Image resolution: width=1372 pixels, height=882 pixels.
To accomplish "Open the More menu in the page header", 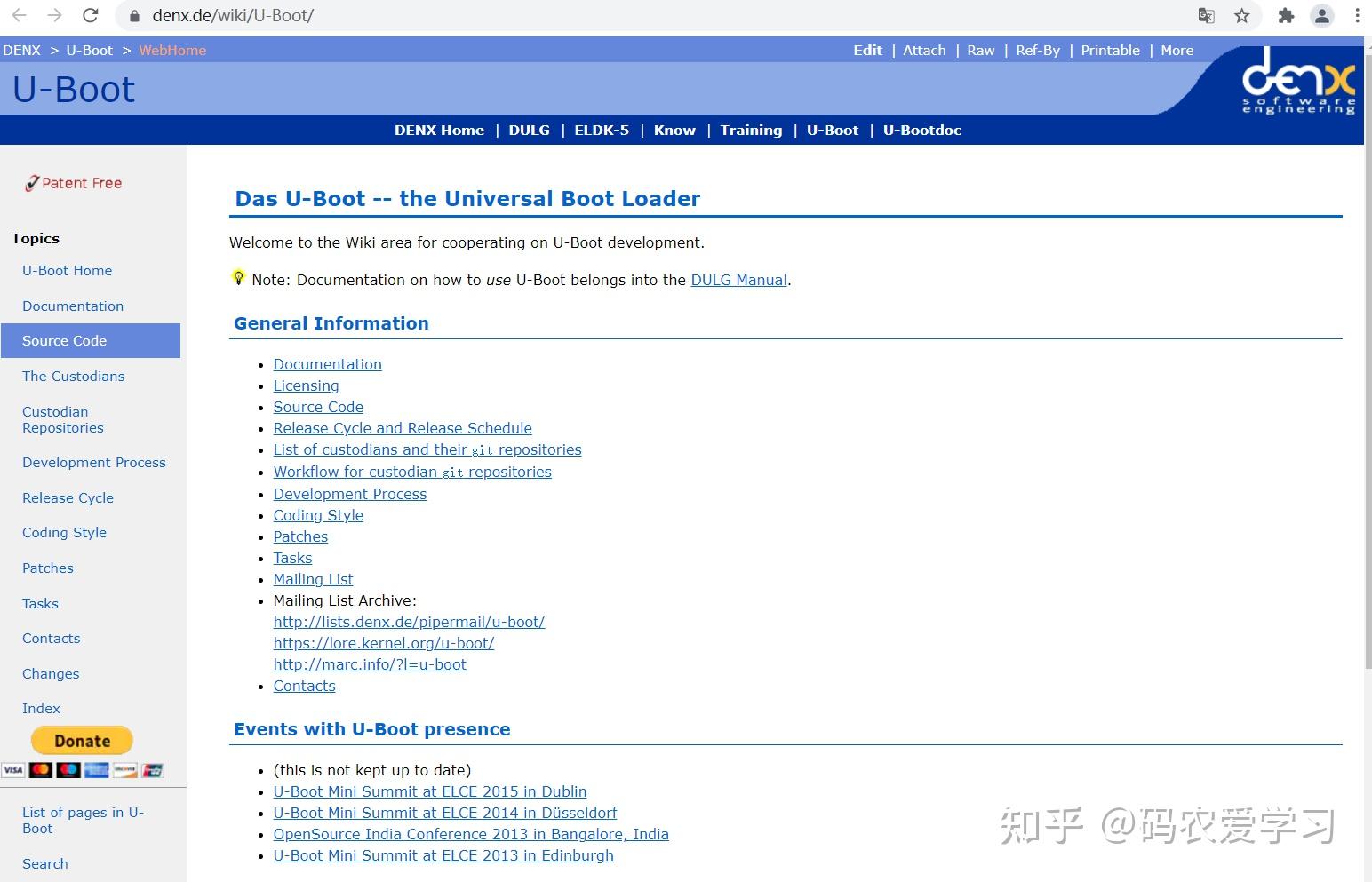I will tap(1177, 50).
